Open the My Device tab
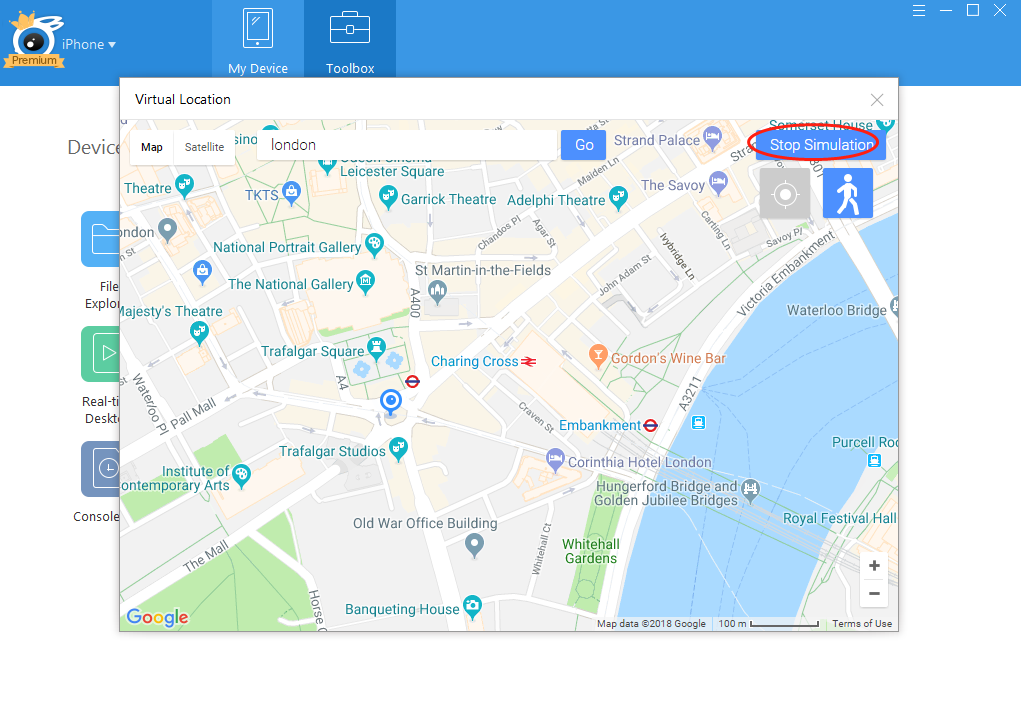1021x710 pixels. click(258, 40)
